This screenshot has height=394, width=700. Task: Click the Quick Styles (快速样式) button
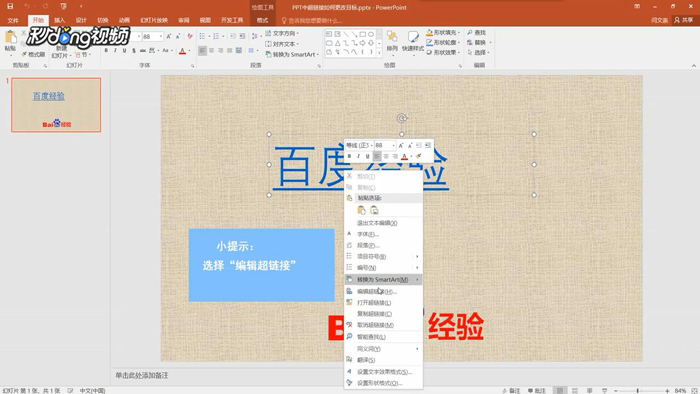pos(412,42)
